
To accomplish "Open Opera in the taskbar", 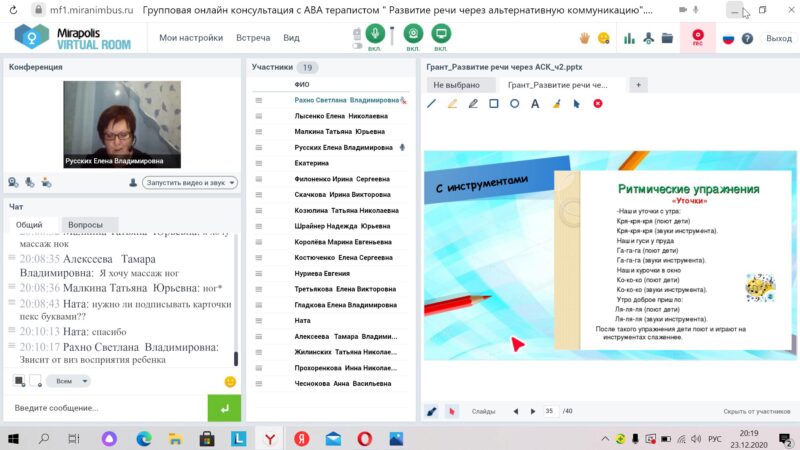I will tap(364, 439).
